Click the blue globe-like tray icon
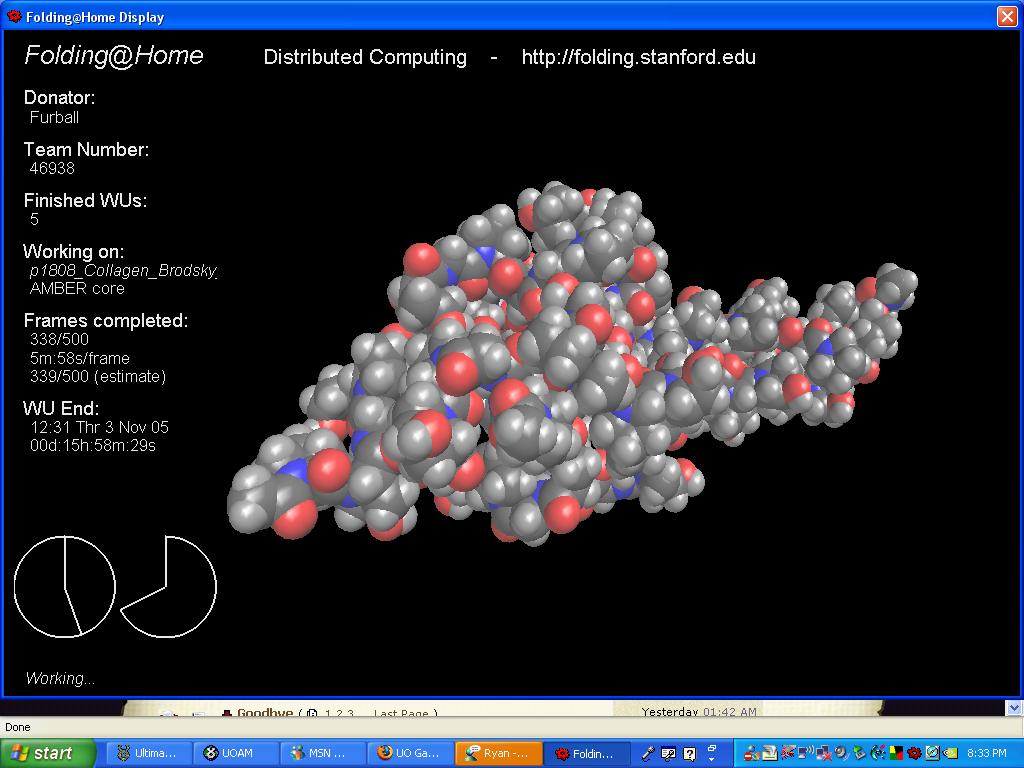 933,753
